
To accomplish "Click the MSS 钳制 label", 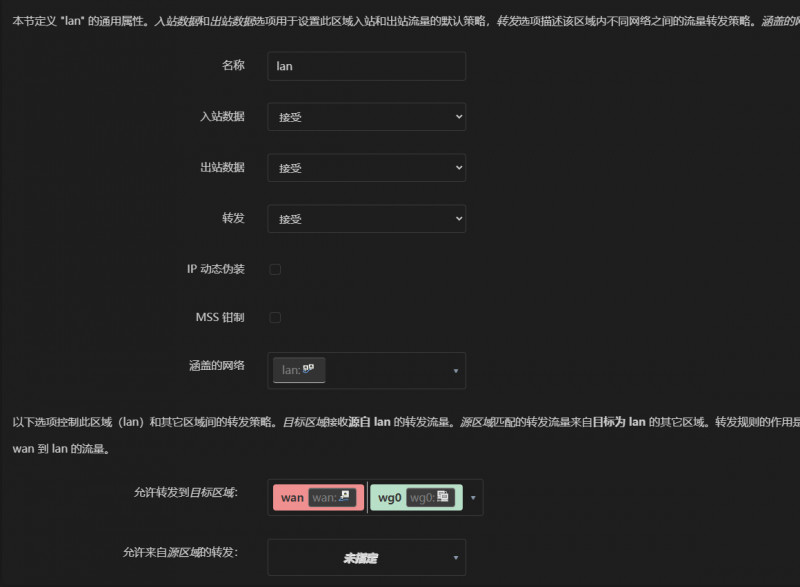I will pos(219,317).
